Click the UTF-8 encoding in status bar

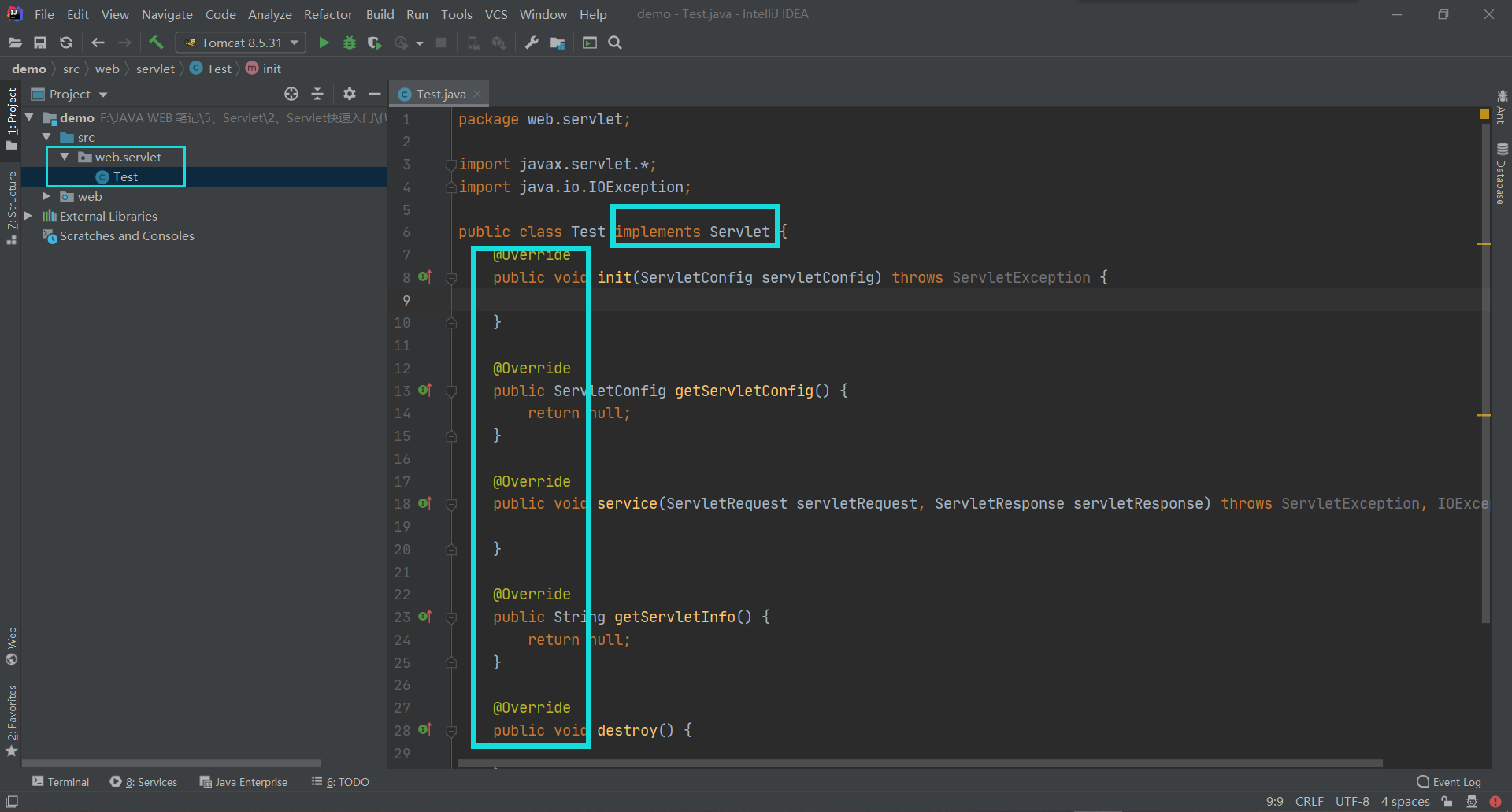pos(1352,801)
